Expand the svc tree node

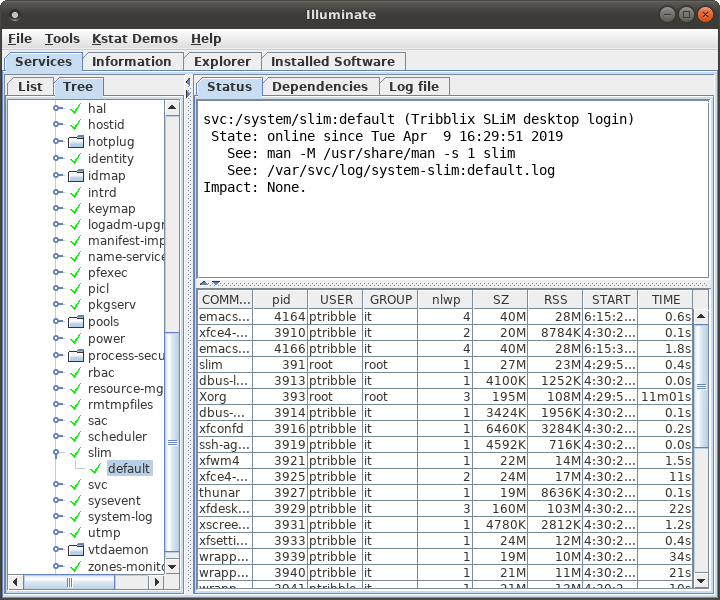[x=57, y=484]
